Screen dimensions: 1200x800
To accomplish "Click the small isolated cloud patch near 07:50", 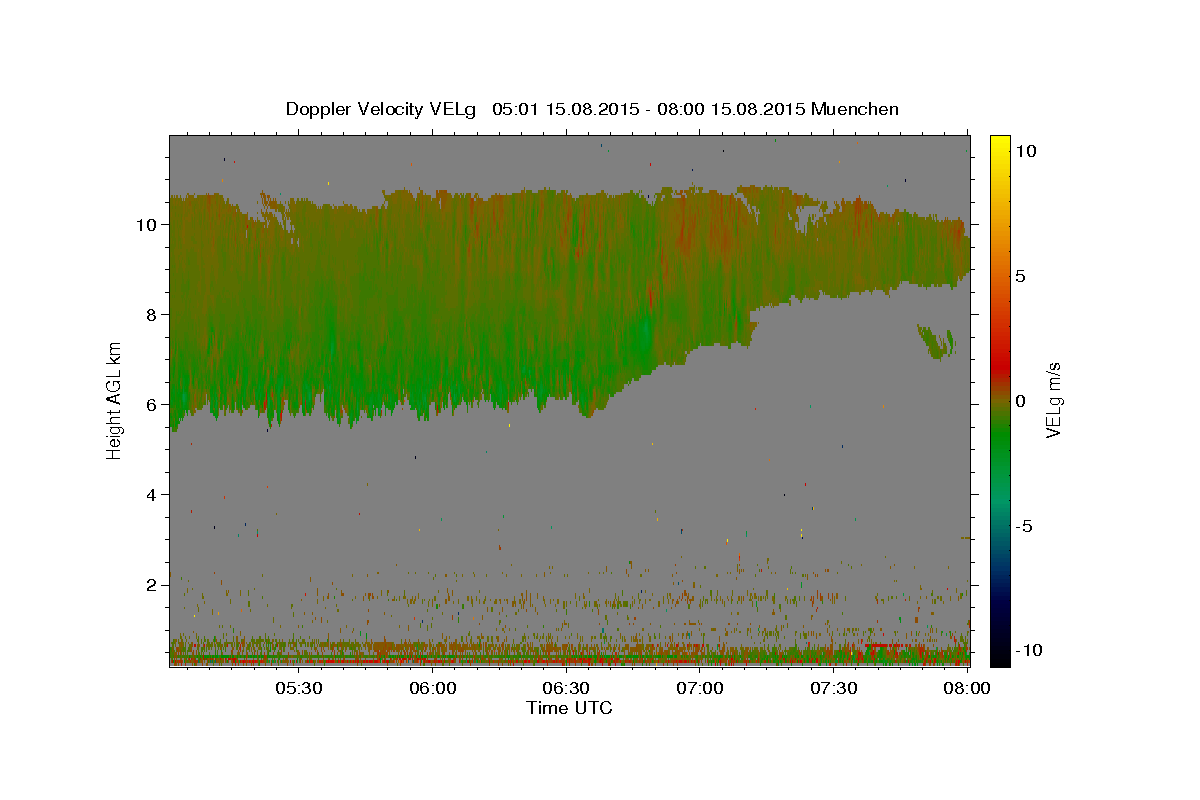I will [x=937, y=341].
